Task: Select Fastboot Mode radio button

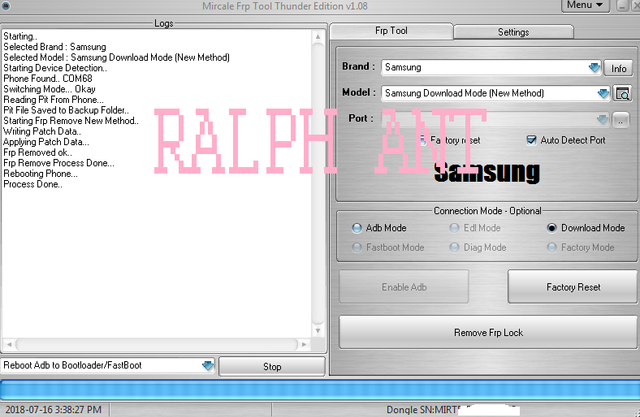Action: (x=357, y=247)
